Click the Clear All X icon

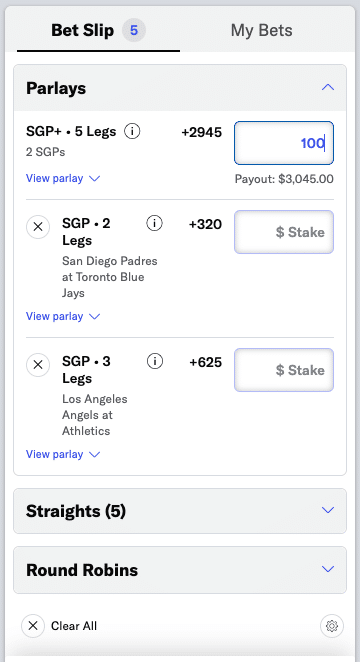coord(33,626)
